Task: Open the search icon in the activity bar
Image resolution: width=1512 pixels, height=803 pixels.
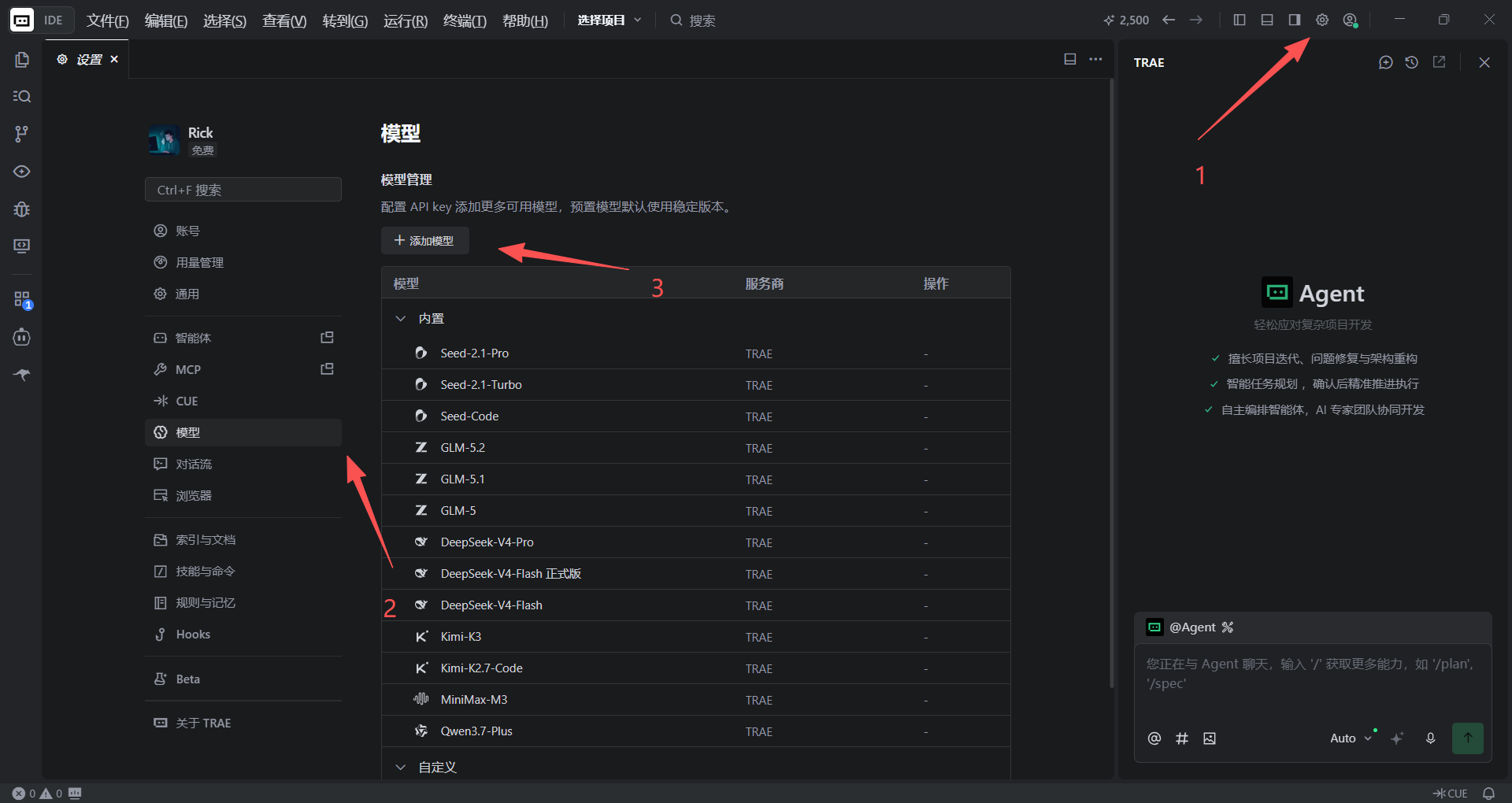Action: pos(22,96)
